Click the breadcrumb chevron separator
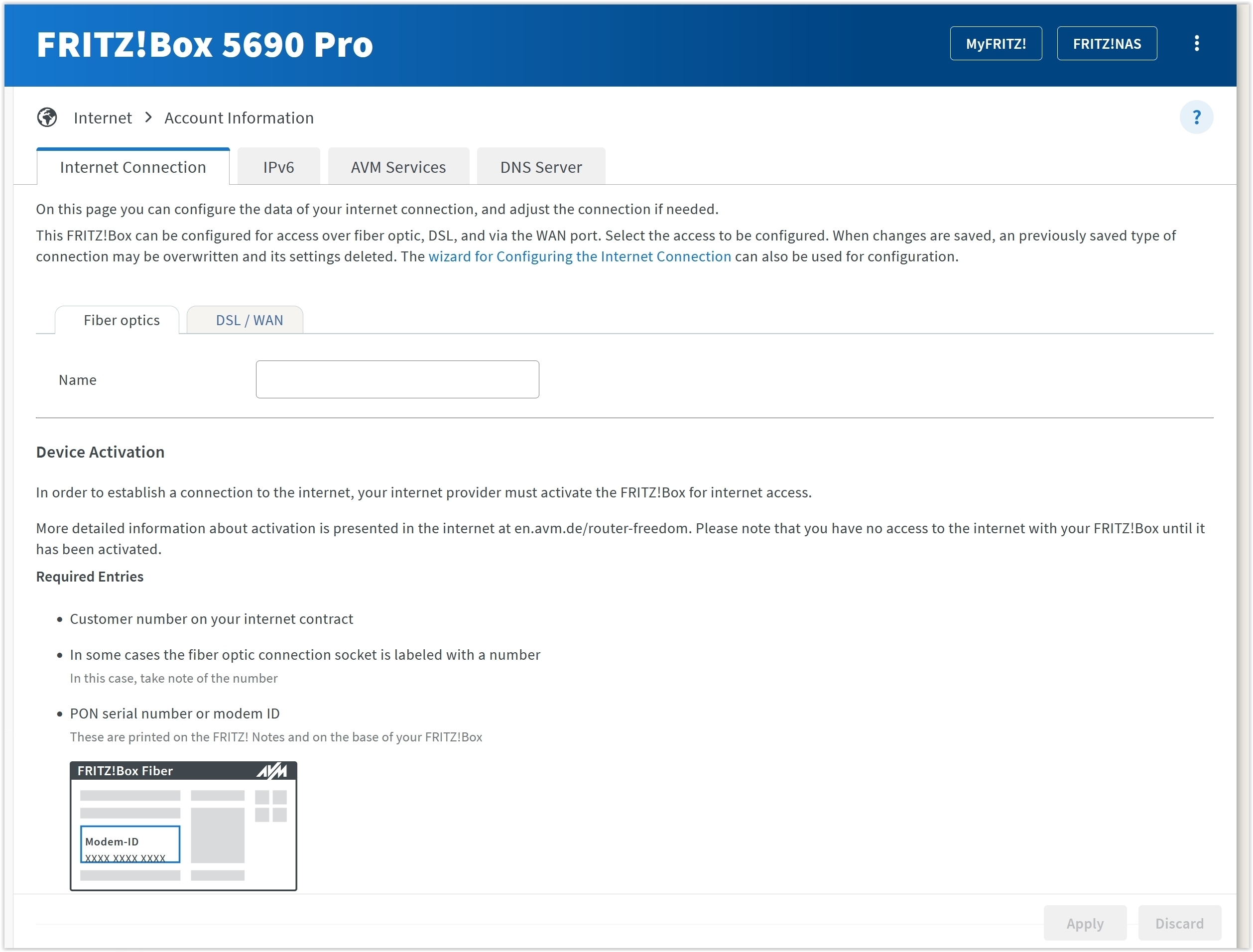The image size is (1253, 952). point(148,118)
